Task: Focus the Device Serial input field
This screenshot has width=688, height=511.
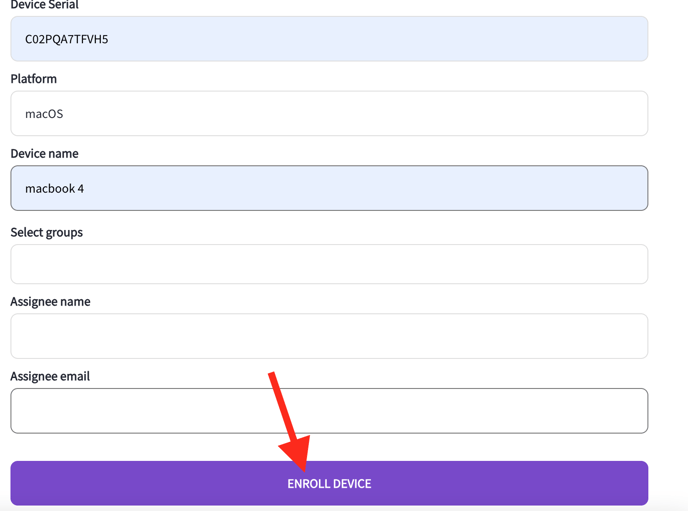Action: (329, 39)
